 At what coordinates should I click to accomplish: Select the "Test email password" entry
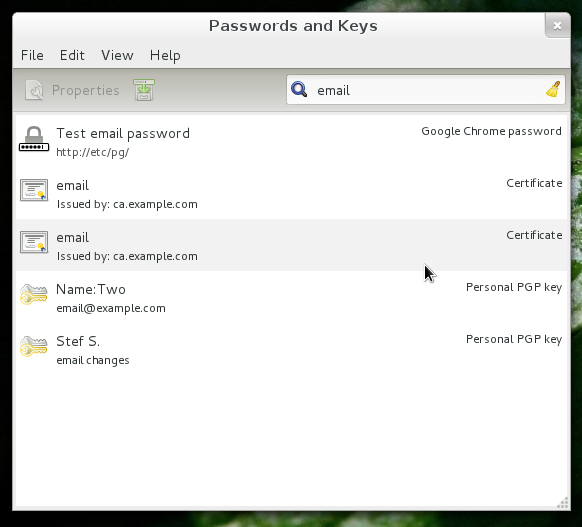click(x=291, y=141)
